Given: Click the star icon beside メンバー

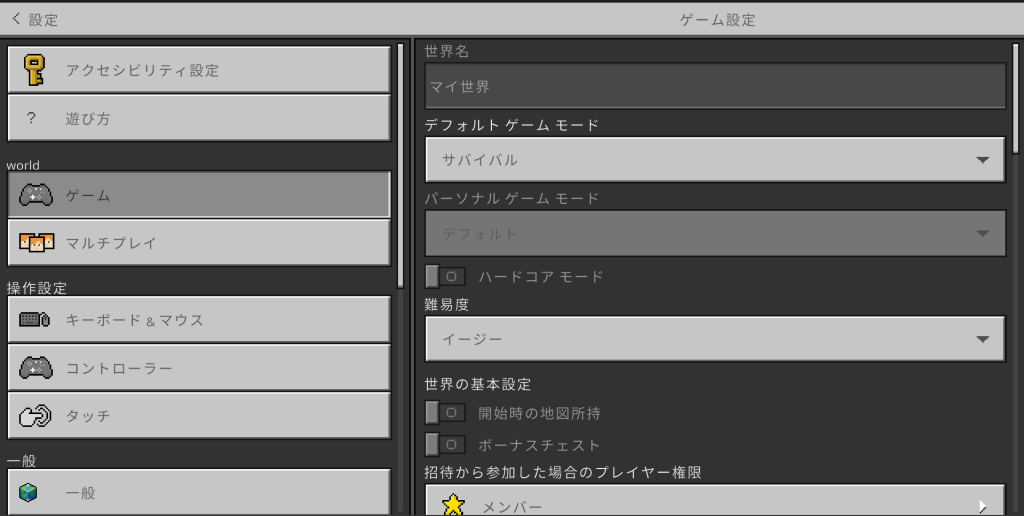Looking at the screenshot, I should click(453, 505).
